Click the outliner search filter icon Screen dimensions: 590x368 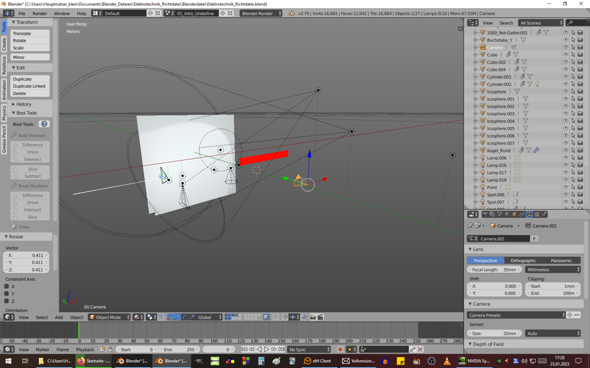(570, 23)
